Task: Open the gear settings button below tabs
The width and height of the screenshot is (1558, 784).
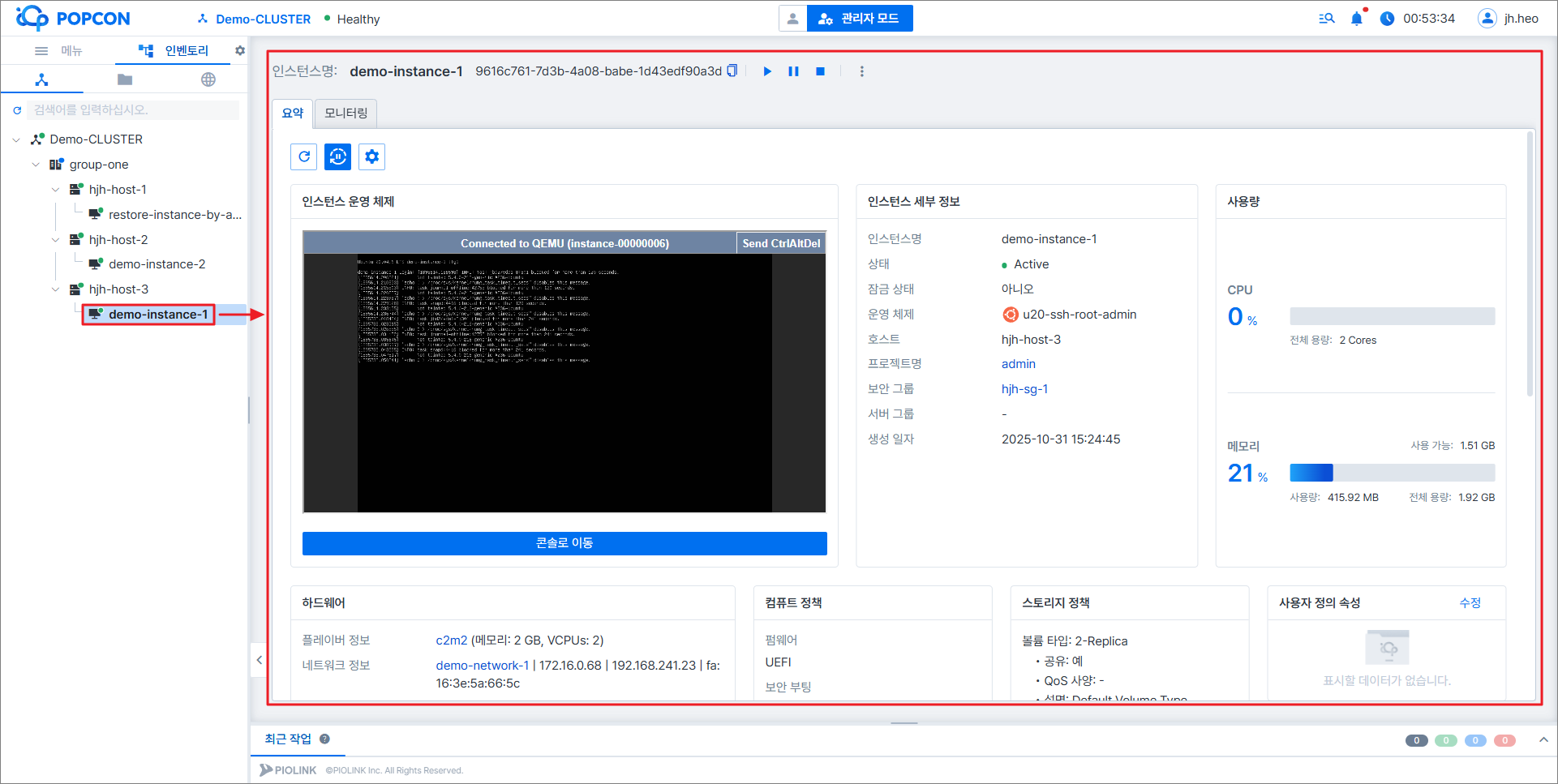Action: (x=371, y=156)
